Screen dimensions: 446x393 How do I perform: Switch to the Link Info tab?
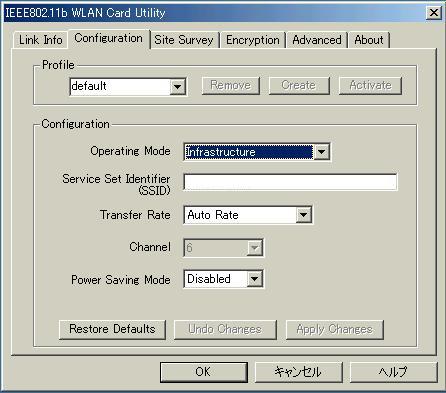coord(40,40)
